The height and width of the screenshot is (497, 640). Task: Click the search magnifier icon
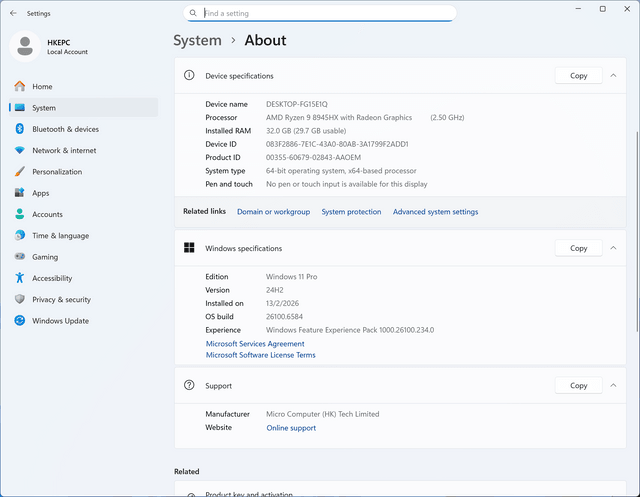point(193,13)
